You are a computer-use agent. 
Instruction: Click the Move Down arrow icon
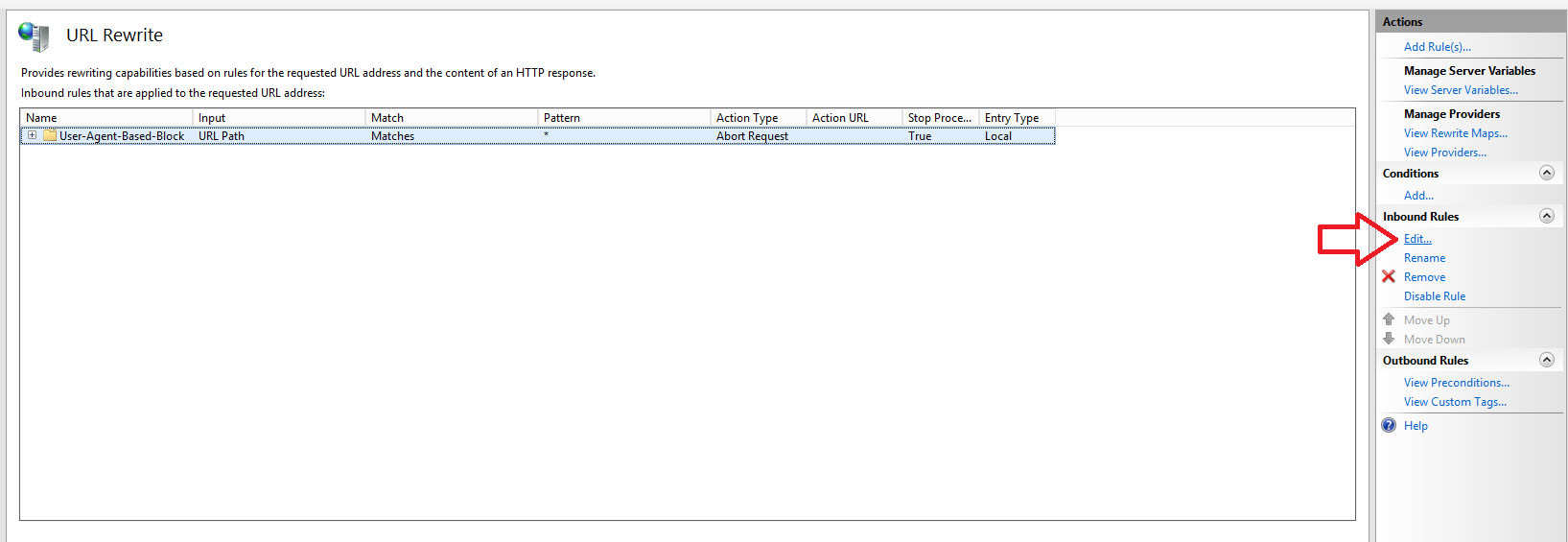click(1389, 339)
